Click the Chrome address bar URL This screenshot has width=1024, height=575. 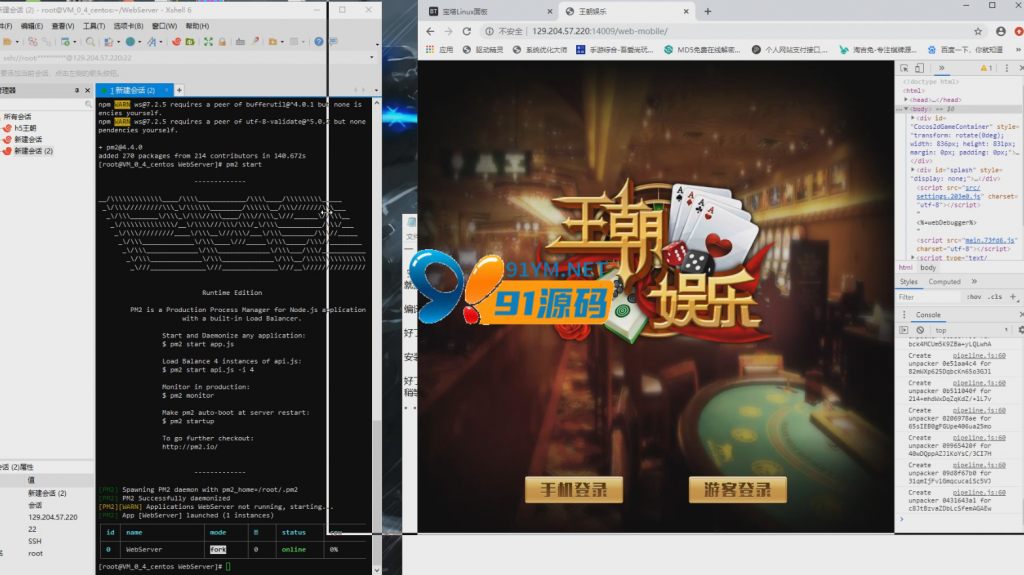click(600, 31)
